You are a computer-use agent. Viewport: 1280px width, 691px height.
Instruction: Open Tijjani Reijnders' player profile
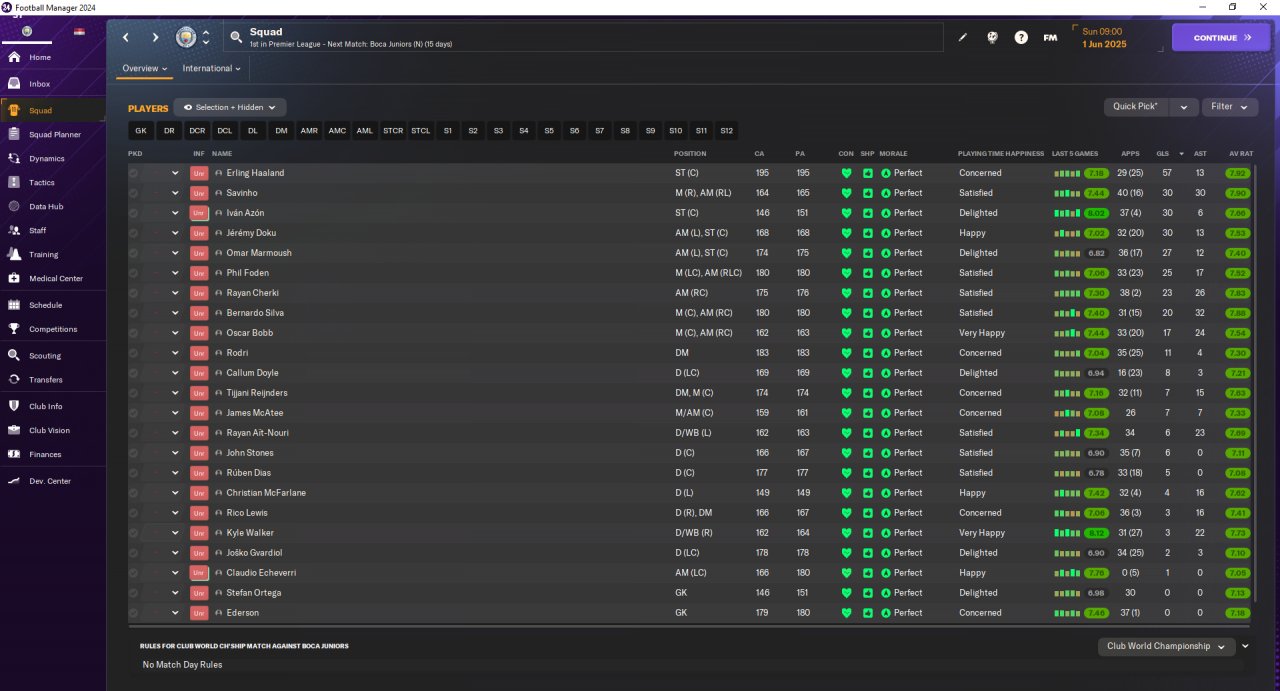click(256, 393)
